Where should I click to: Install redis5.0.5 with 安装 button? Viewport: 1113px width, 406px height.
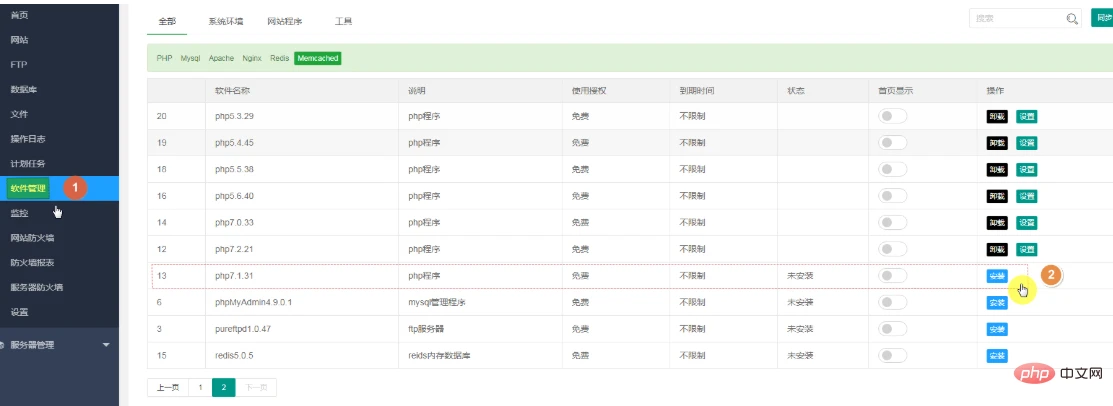[997, 356]
